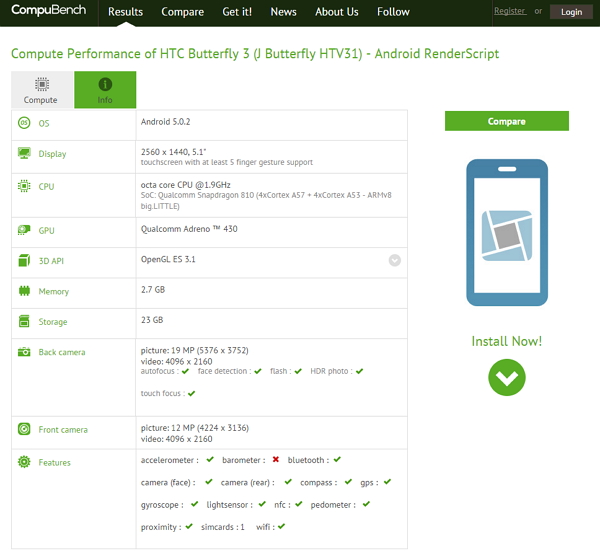Screen dimensions: 600x551
Task: Click the Features gear icon
Action: (24, 462)
